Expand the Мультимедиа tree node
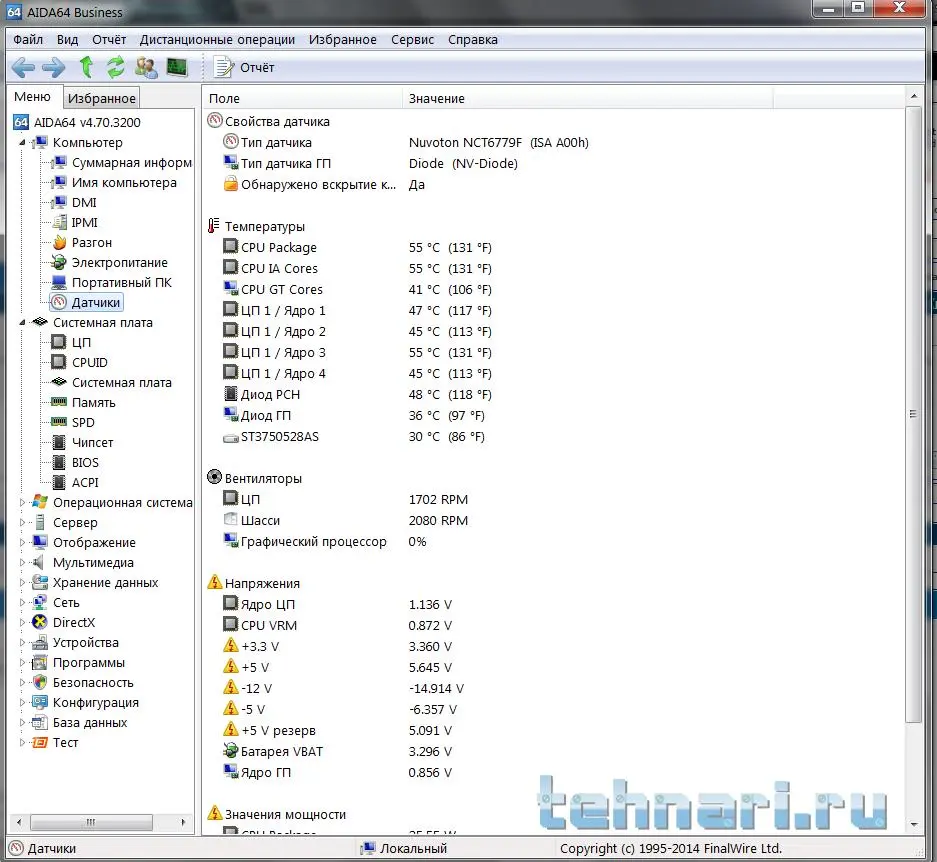The image size is (937, 862). point(22,563)
